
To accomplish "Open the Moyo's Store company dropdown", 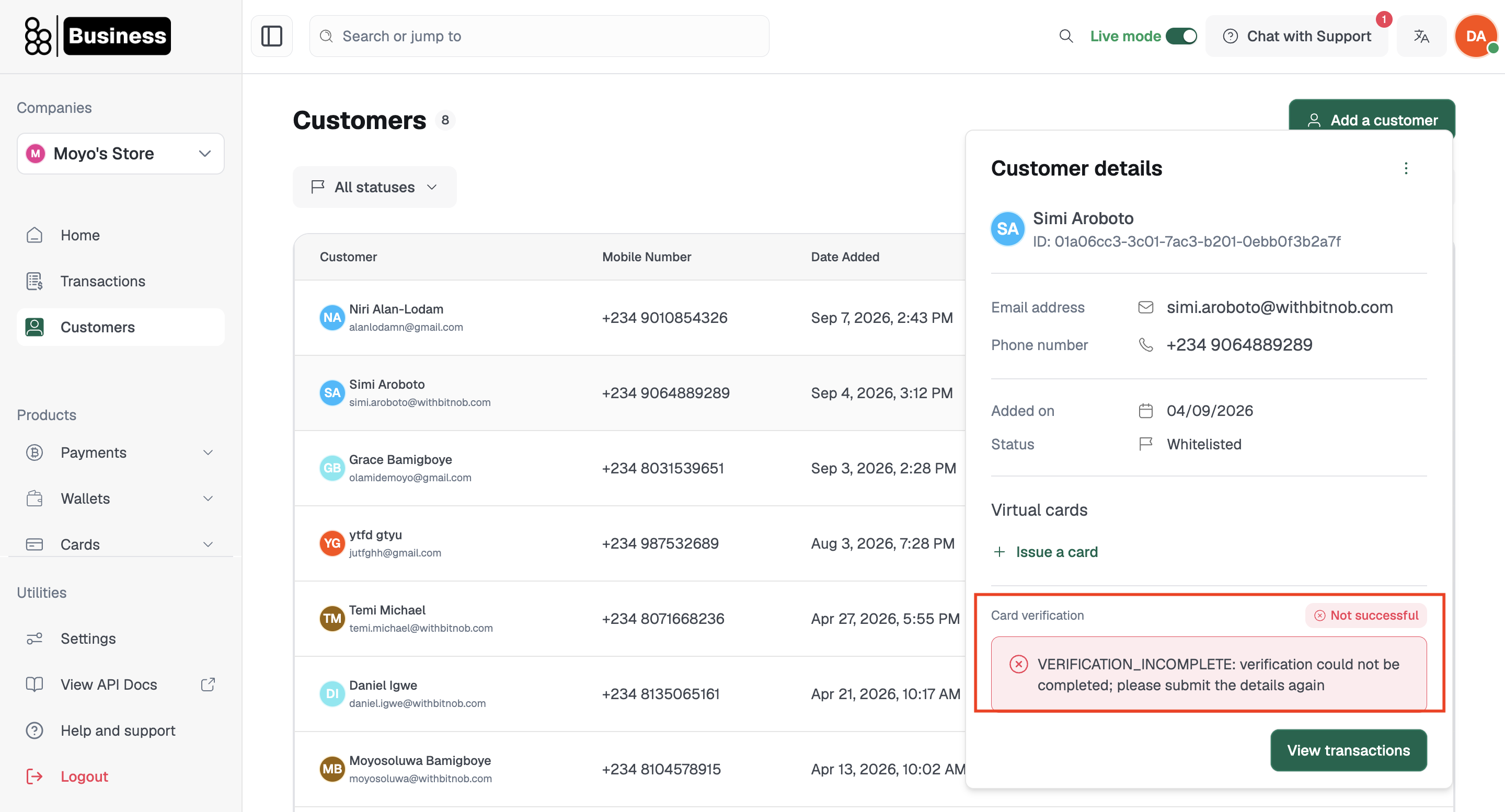I will pos(120,154).
